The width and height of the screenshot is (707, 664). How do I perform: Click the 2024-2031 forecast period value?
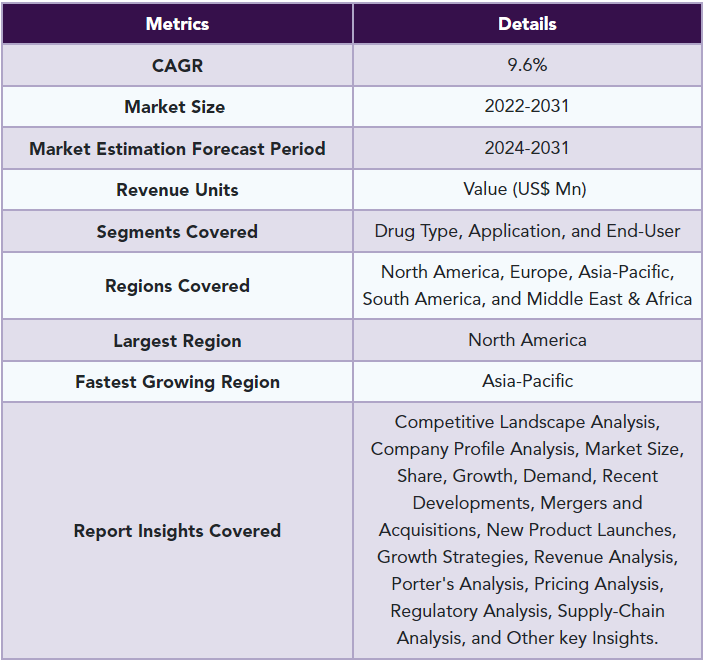(527, 148)
